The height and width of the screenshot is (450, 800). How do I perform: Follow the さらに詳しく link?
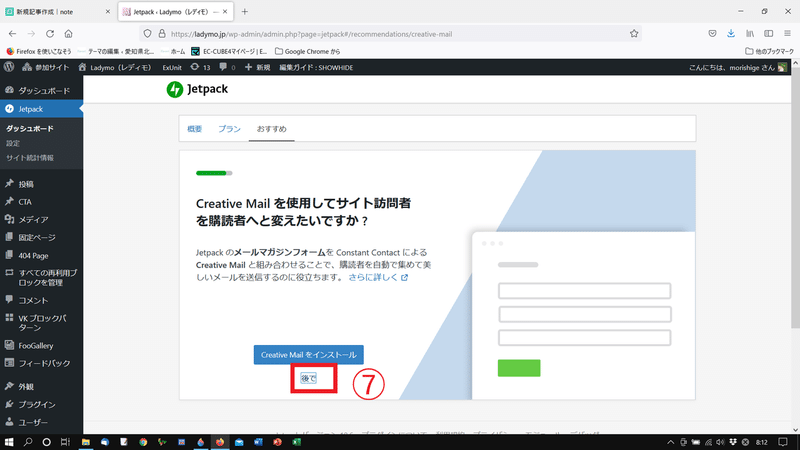[378, 278]
